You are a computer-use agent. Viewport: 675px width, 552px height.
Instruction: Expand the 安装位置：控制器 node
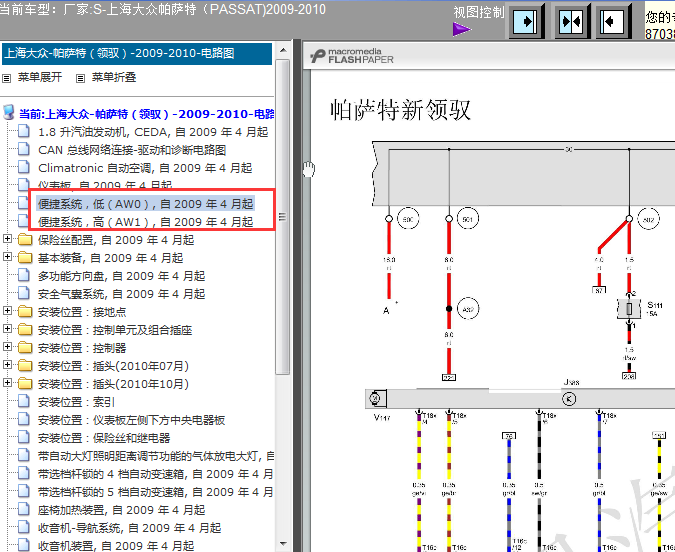pos(7,347)
